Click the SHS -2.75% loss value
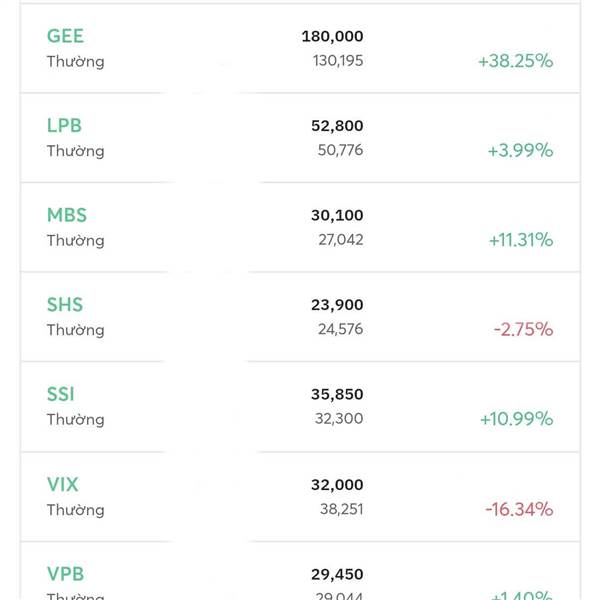Viewport: 600px width, 600px height. tap(523, 330)
